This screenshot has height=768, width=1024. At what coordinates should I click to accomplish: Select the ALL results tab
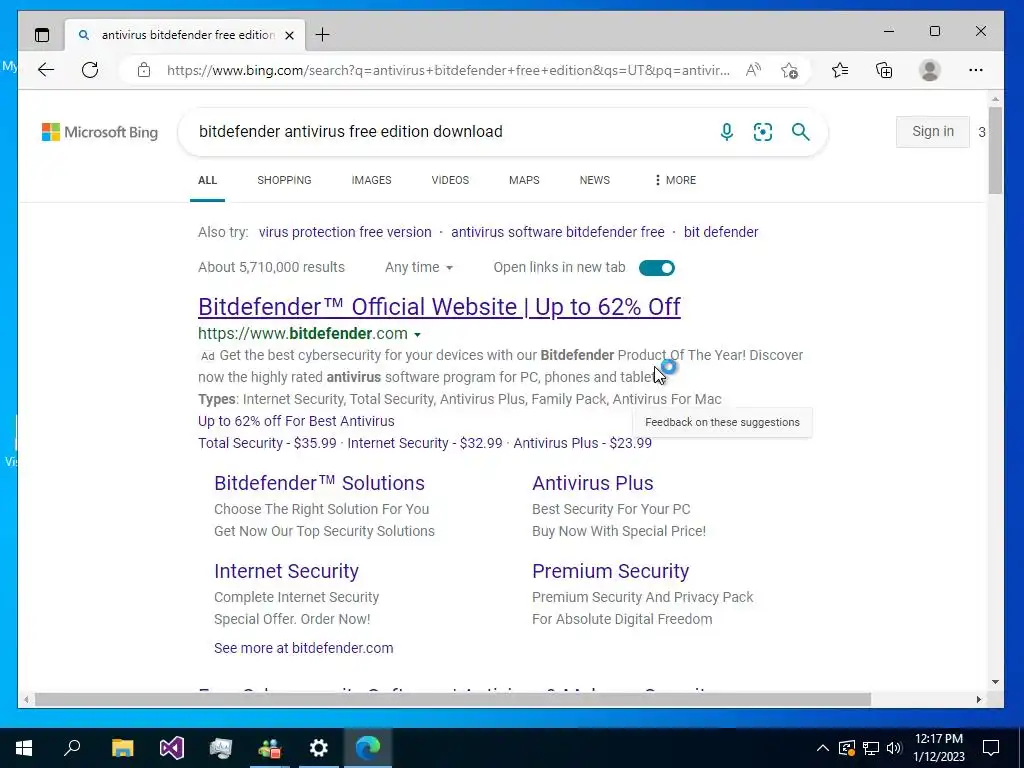[x=208, y=180]
